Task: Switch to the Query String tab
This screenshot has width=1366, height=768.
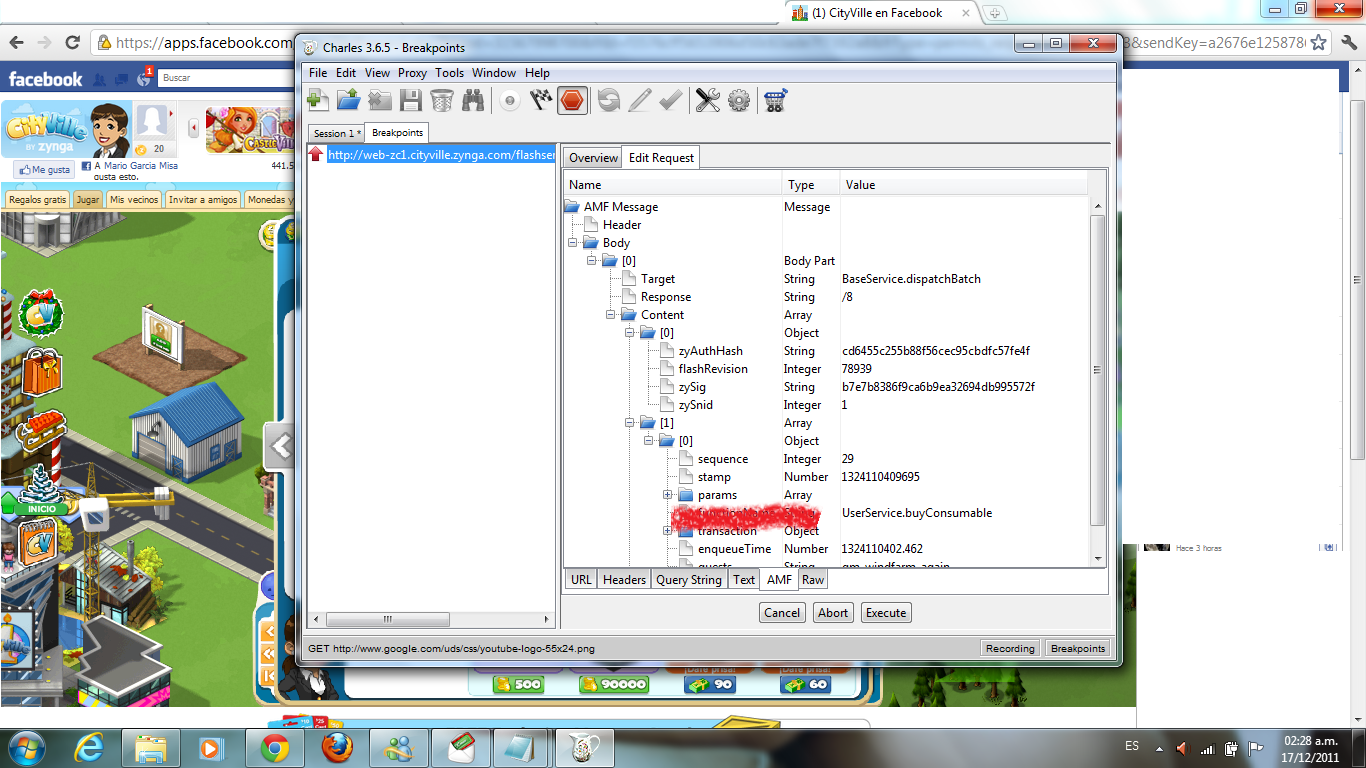Action: [689, 580]
